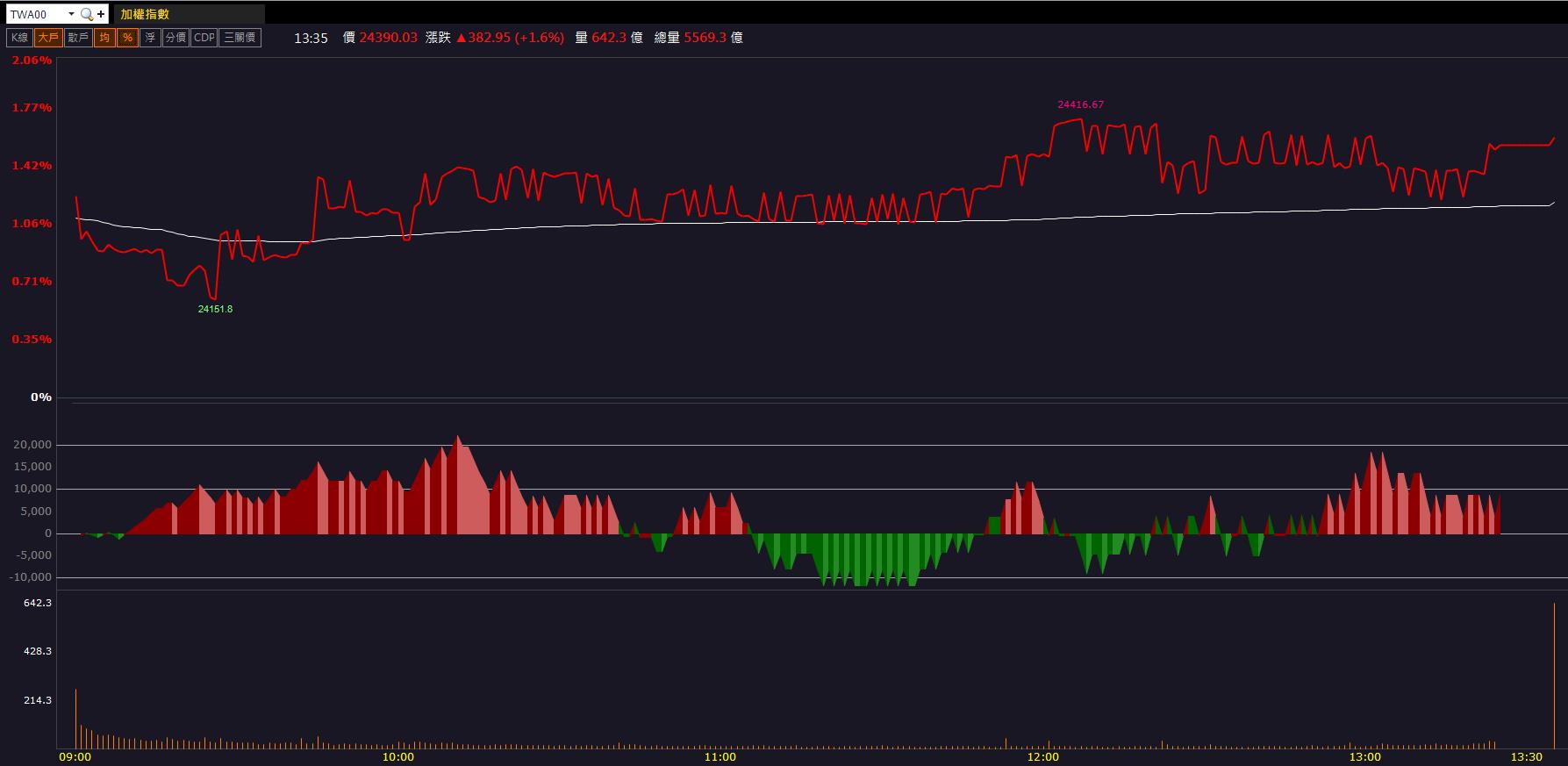The width and height of the screenshot is (1568, 766).
Task: Click the 24151.8 low price marker
Action: (215, 309)
